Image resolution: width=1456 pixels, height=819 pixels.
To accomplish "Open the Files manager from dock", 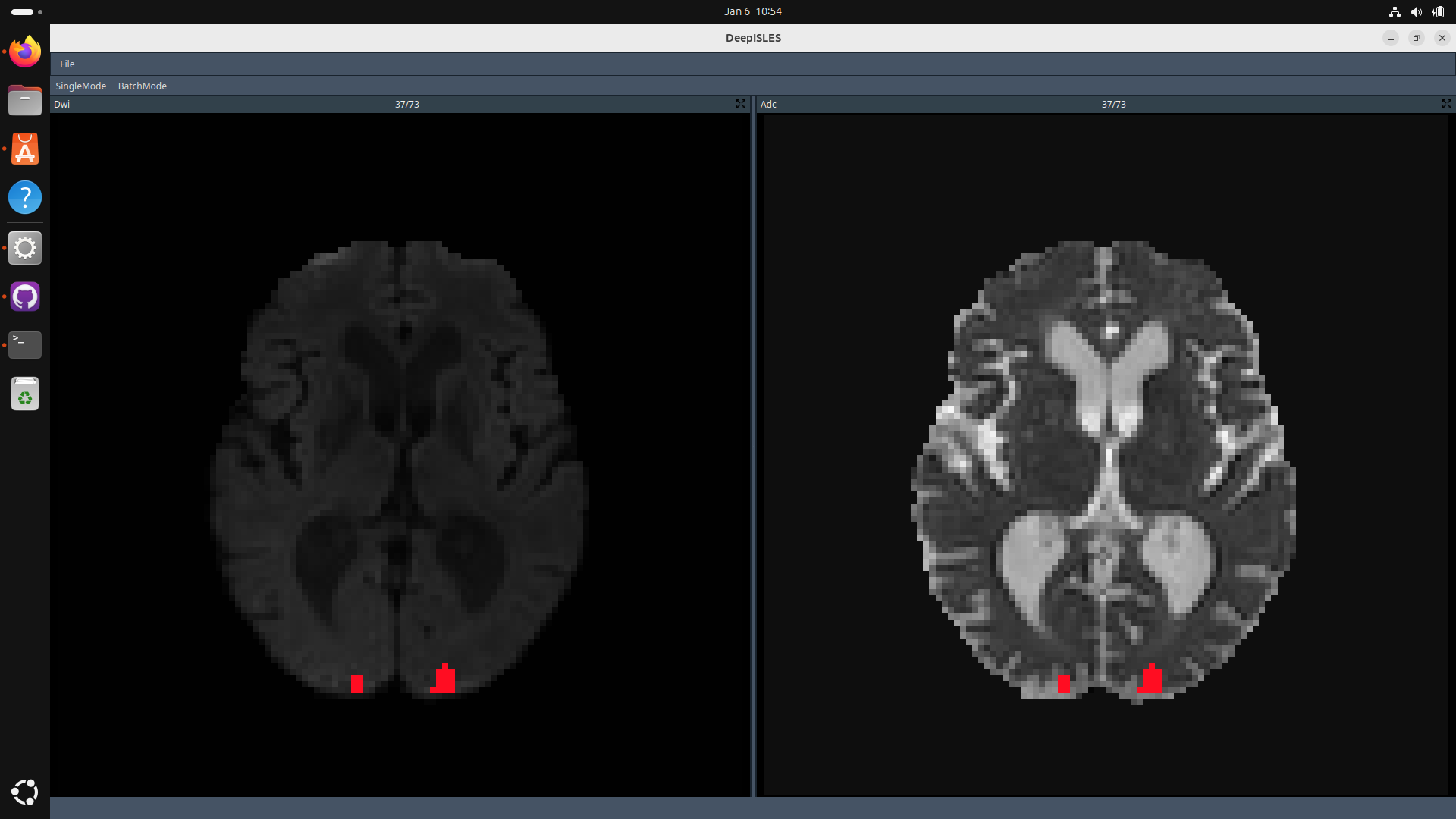I will coord(25,100).
